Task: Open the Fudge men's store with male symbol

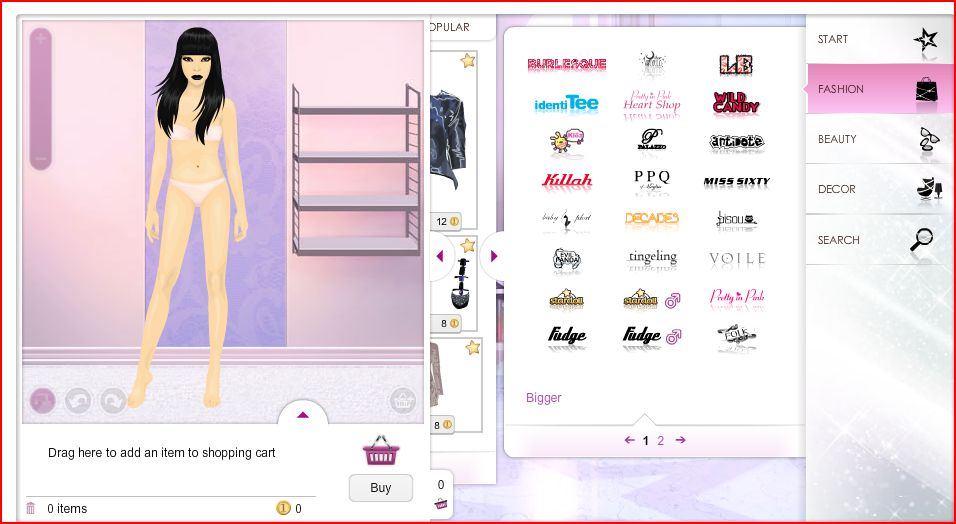Action: (x=652, y=336)
